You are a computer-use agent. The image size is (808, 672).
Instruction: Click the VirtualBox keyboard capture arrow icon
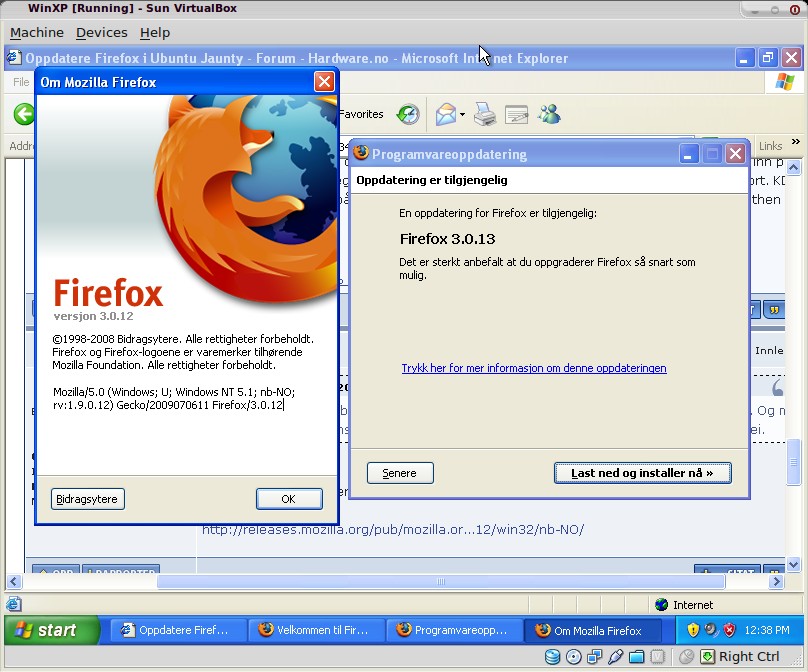[x=708, y=657]
